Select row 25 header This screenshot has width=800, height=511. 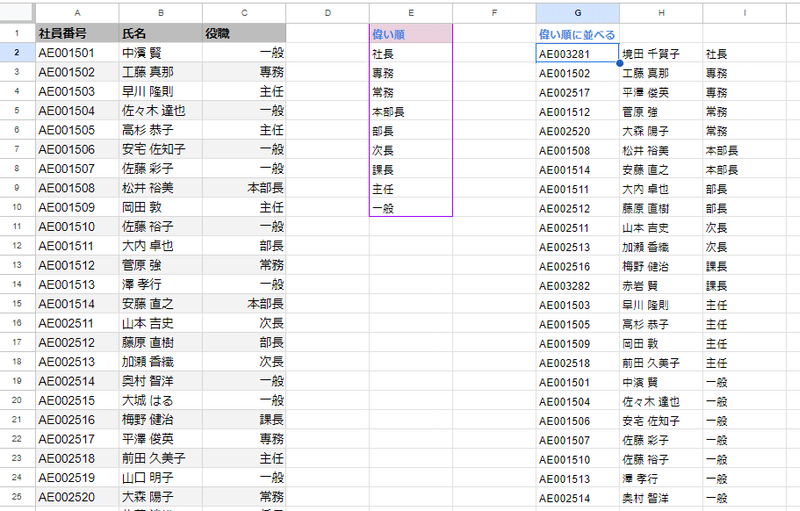[17, 496]
